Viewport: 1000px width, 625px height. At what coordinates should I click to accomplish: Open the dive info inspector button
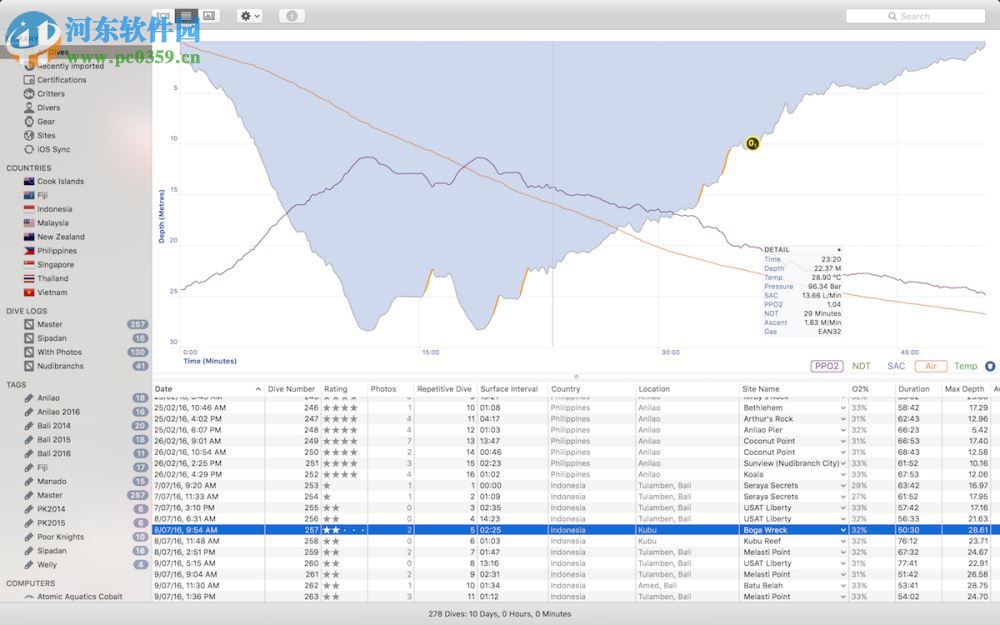[290, 16]
